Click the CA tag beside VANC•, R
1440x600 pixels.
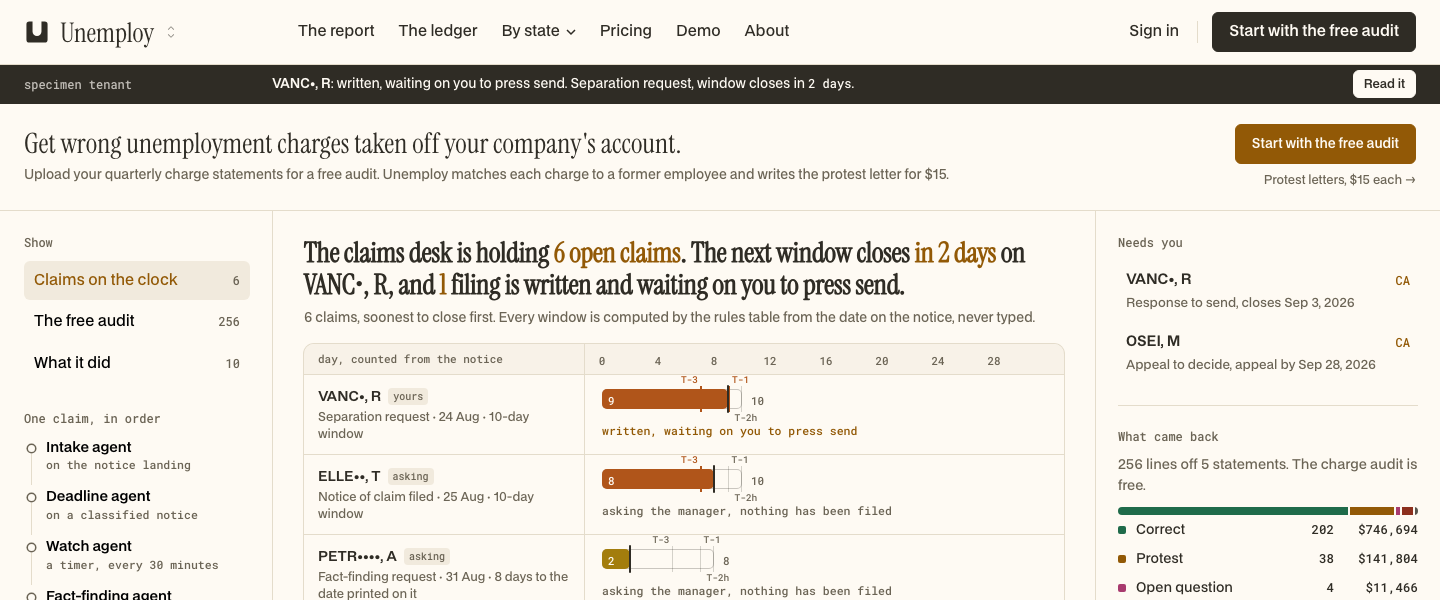(1402, 281)
